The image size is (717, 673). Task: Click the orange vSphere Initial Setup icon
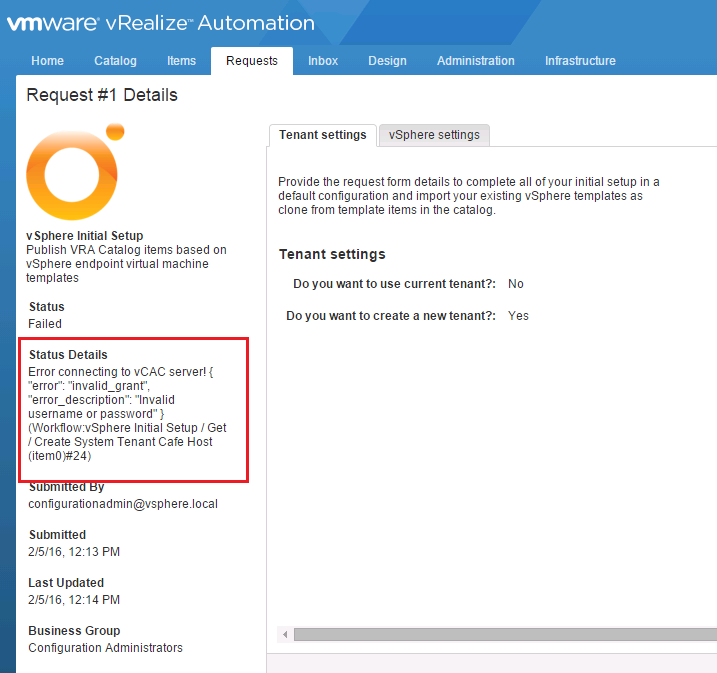[75, 172]
